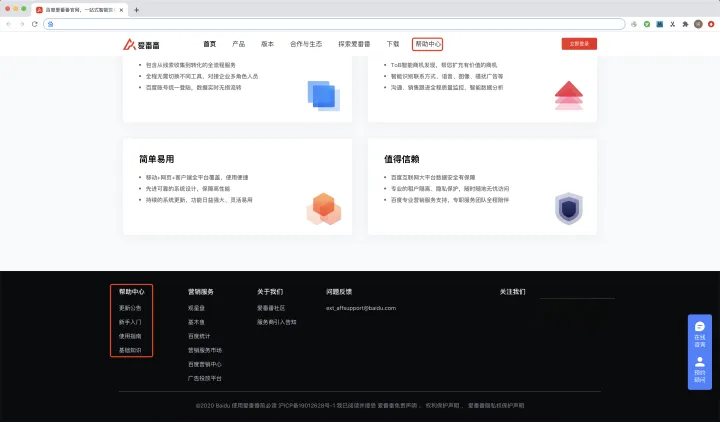Click the blue stacked squares icon
The height and width of the screenshot is (422, 720).
click(x=324, y=96)
